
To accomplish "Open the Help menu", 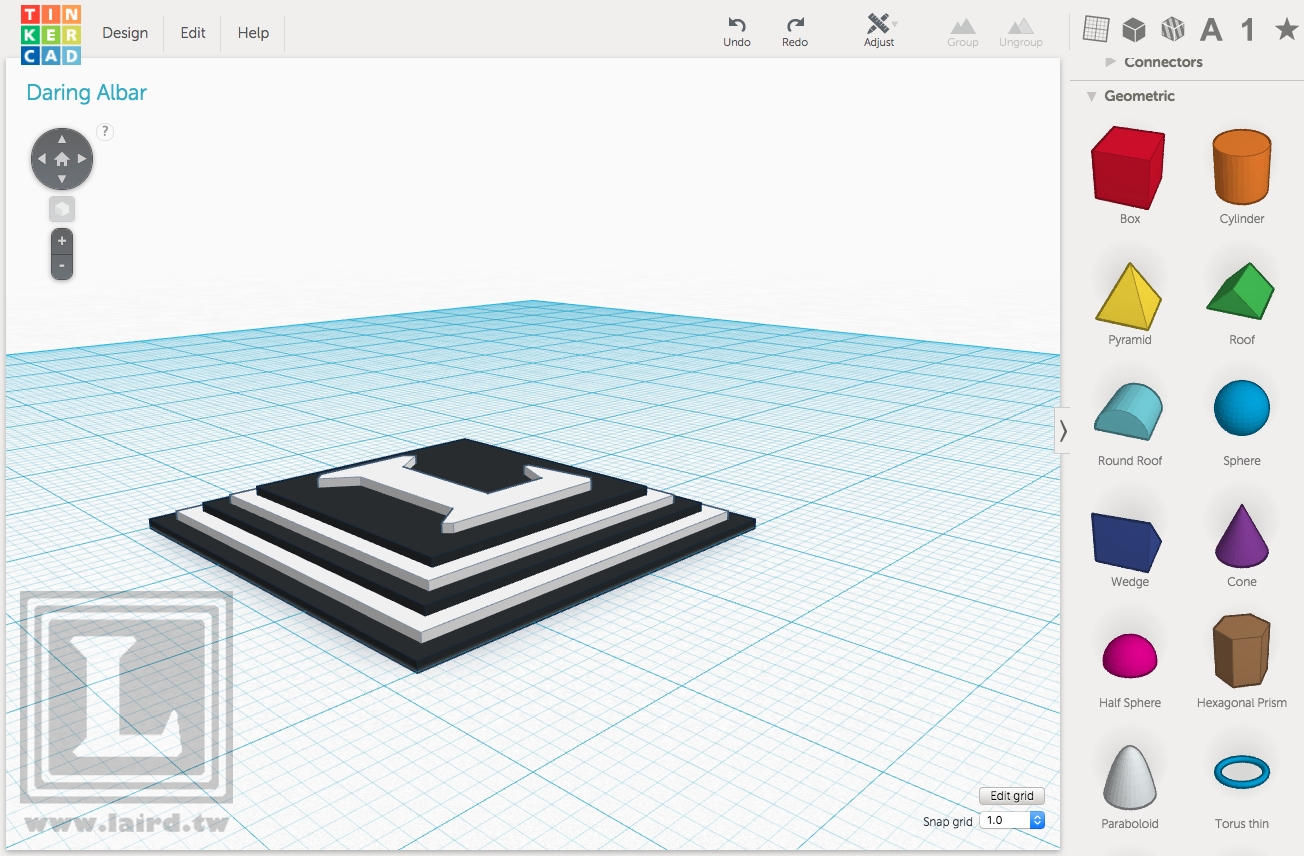I will (x=252, y=32).
